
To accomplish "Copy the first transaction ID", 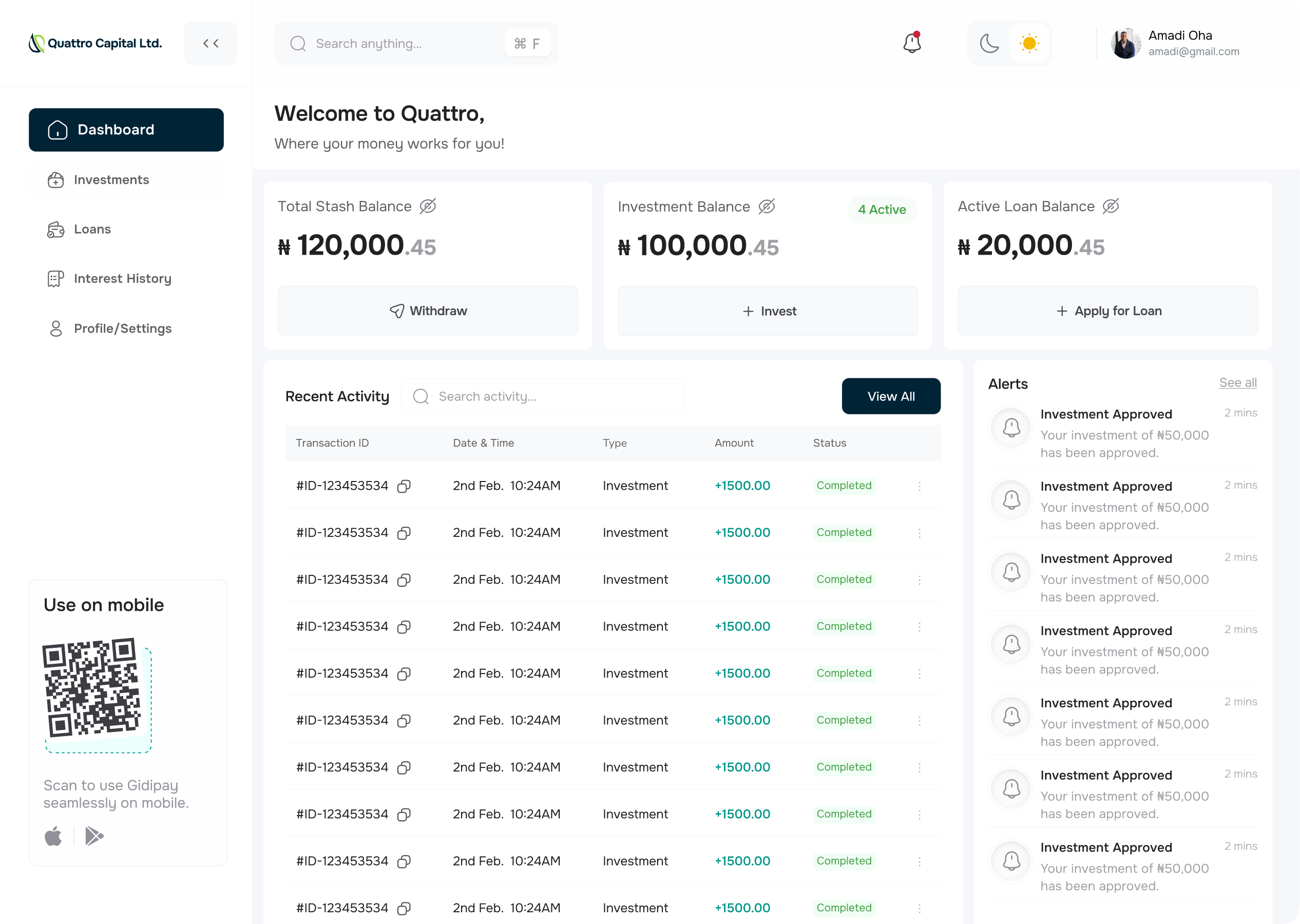I will (x=405, y=486).
